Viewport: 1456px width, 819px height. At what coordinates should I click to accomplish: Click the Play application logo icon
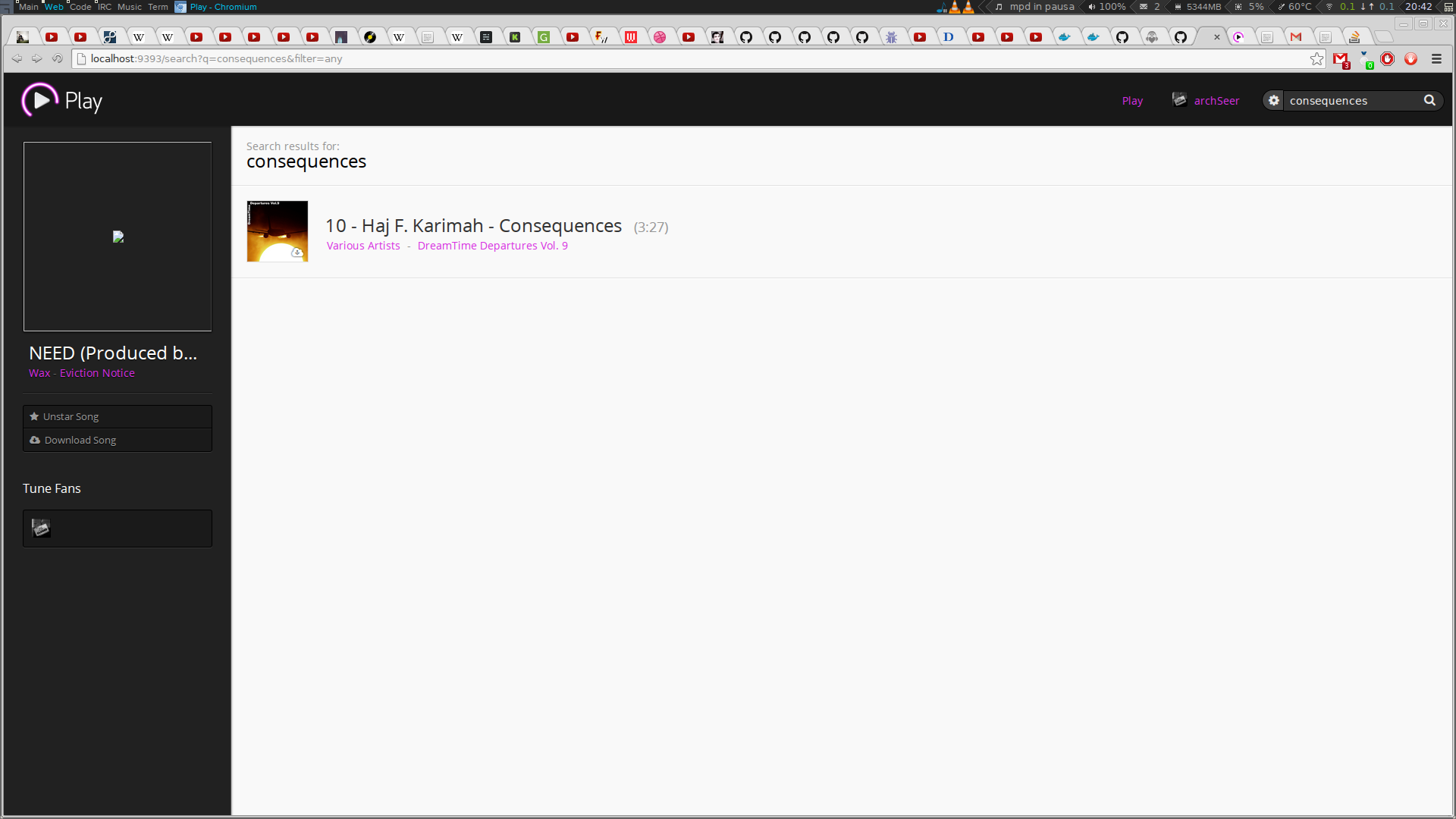point(39,99)
